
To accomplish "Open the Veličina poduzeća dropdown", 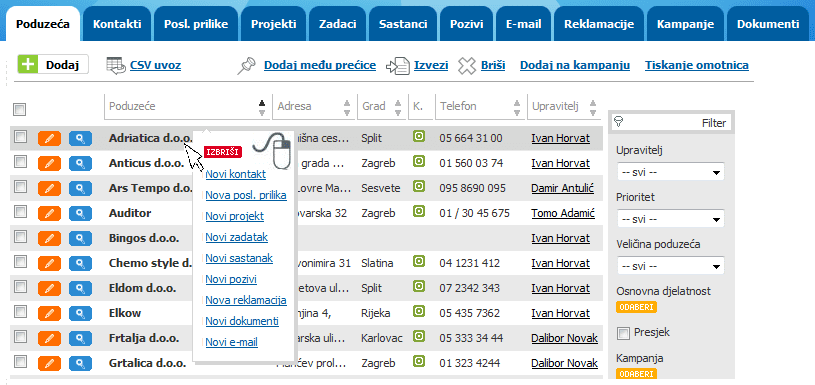I will click(670, 265).
